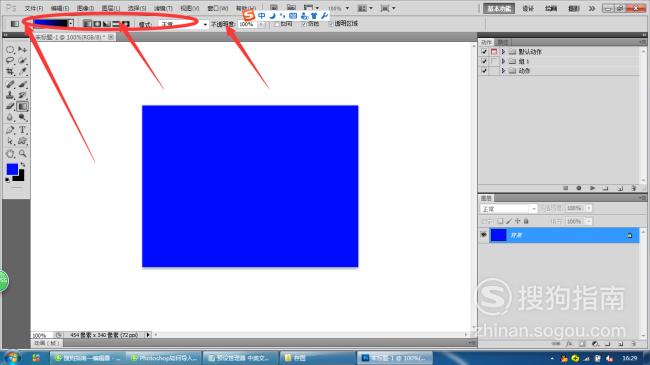Open the Edit menu
Screen dimensions: 650x365
pyautogui.click(x=60, y=8)
